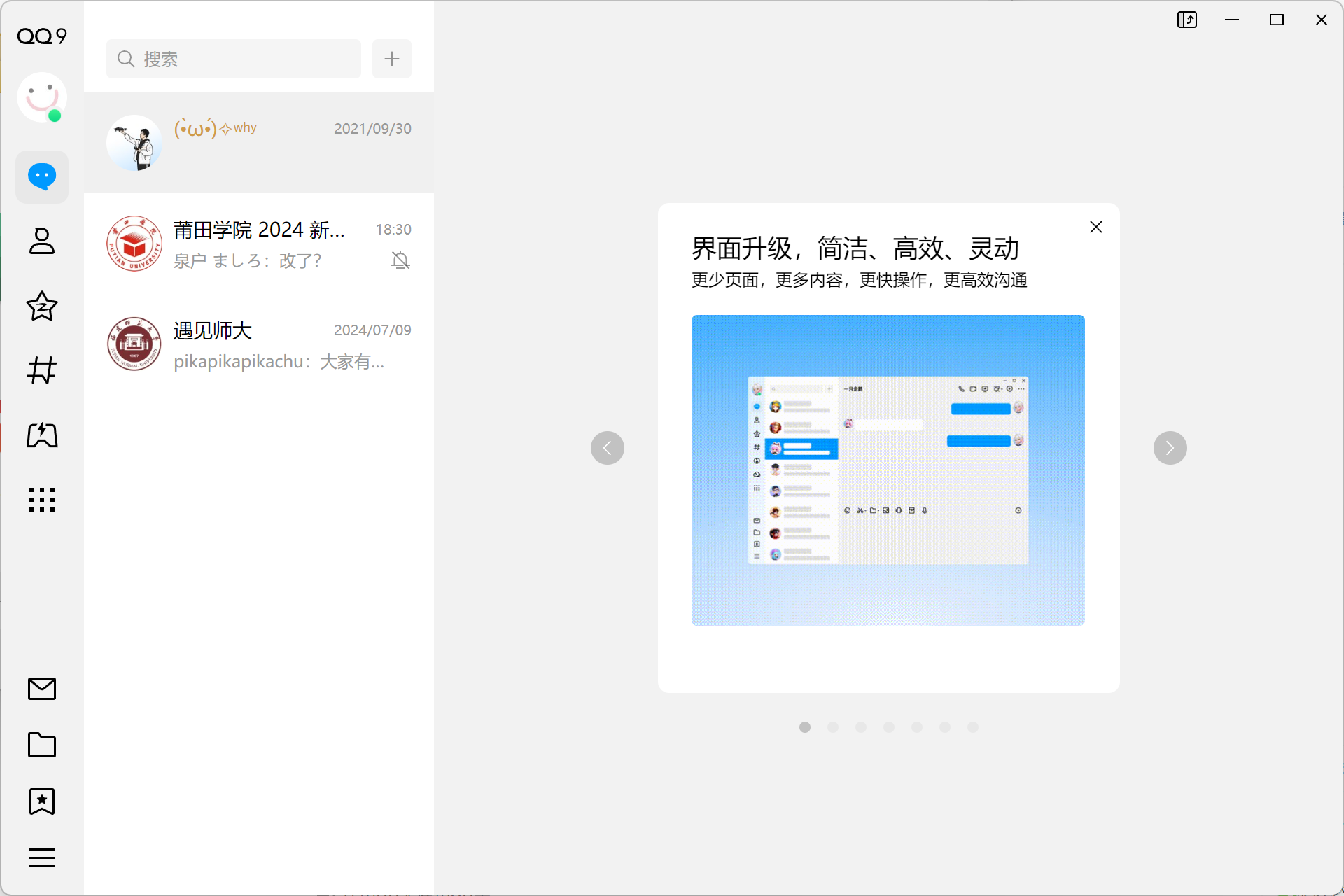Toggle the sidebar layout icon in title bar
1344x896 pixels.
pos(1187,20)
